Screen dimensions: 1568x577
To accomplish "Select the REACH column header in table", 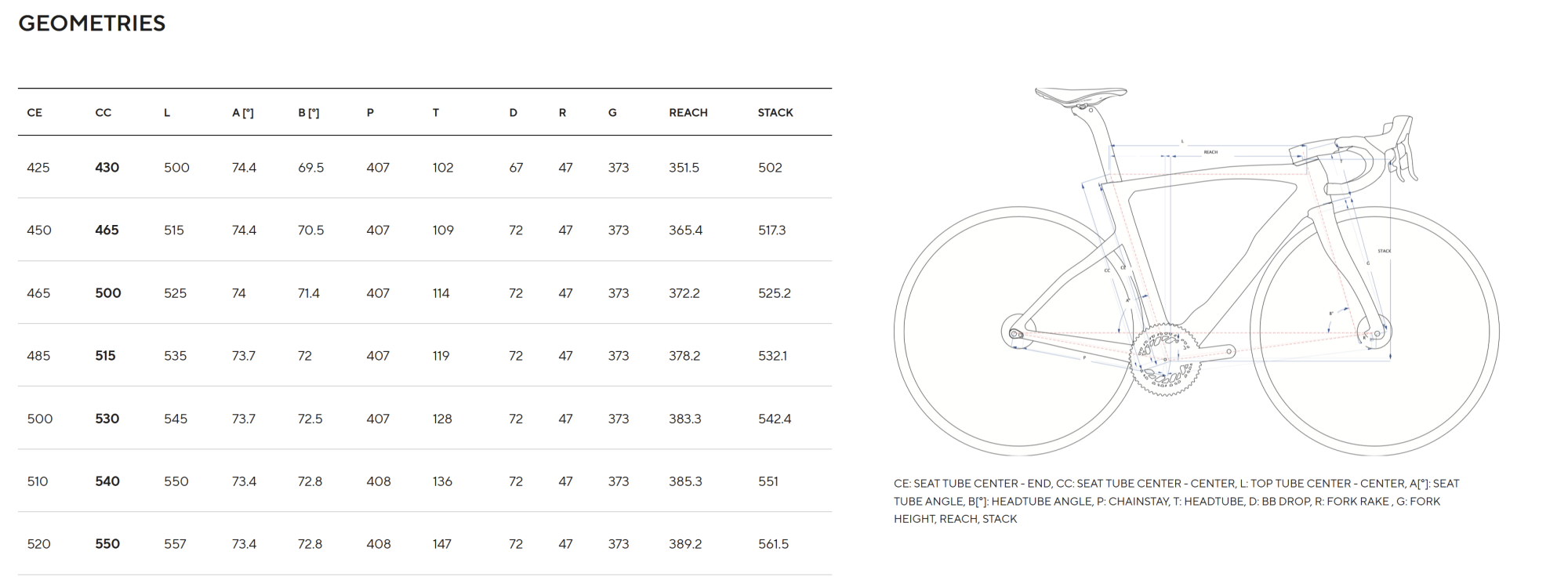I will coord(688,113).
